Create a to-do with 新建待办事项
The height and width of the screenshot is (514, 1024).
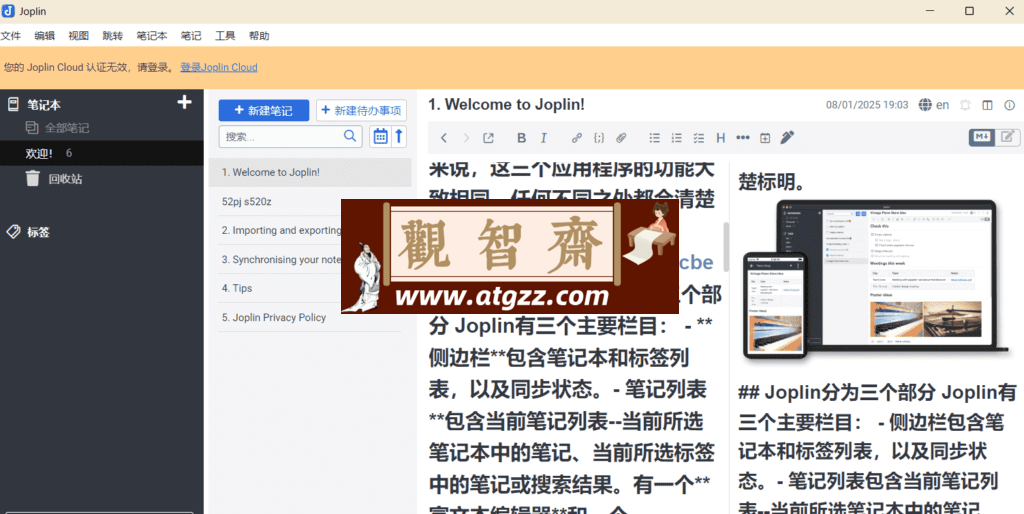click(x=362, y=110)
